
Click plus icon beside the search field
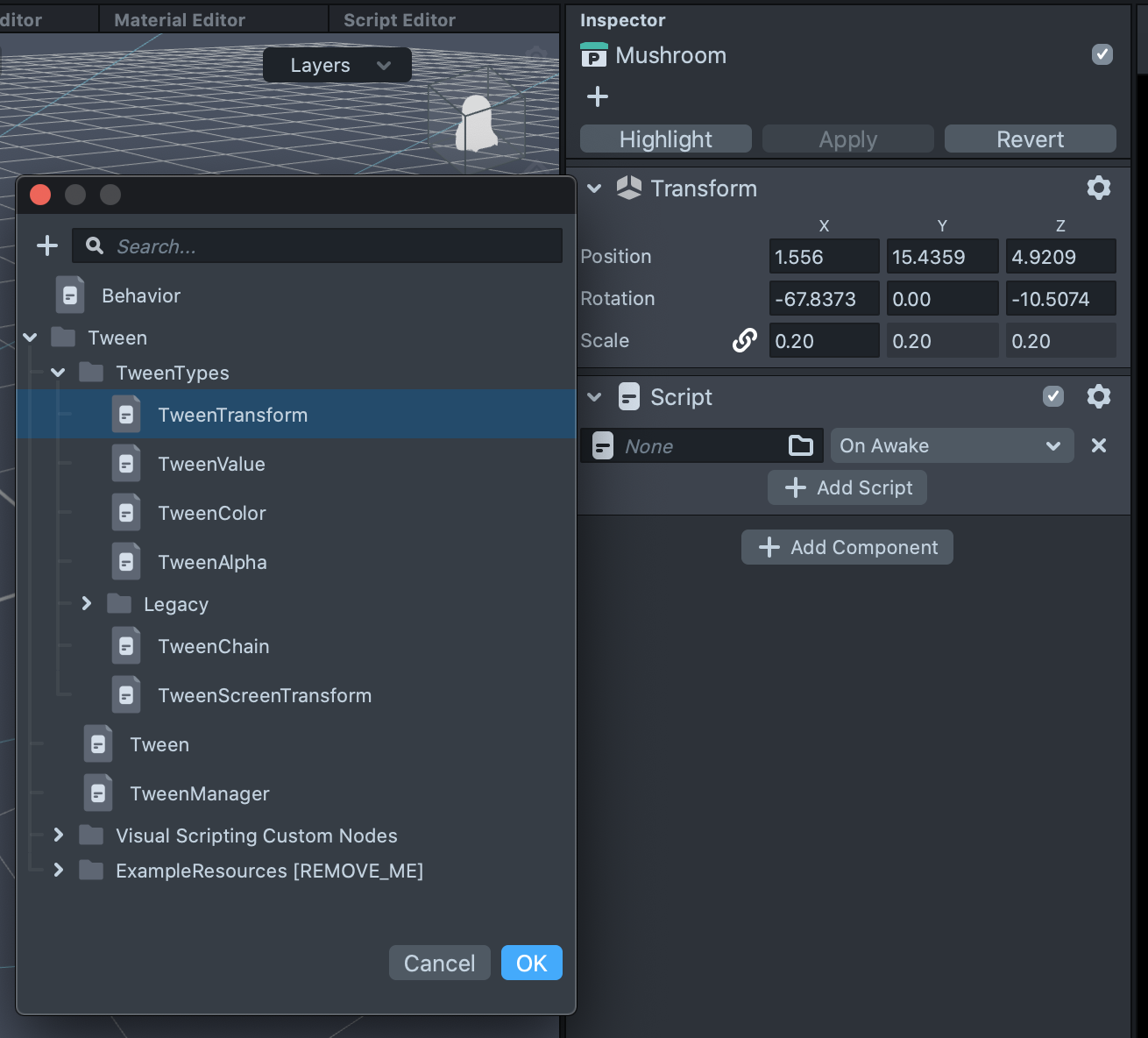(47, 245)
